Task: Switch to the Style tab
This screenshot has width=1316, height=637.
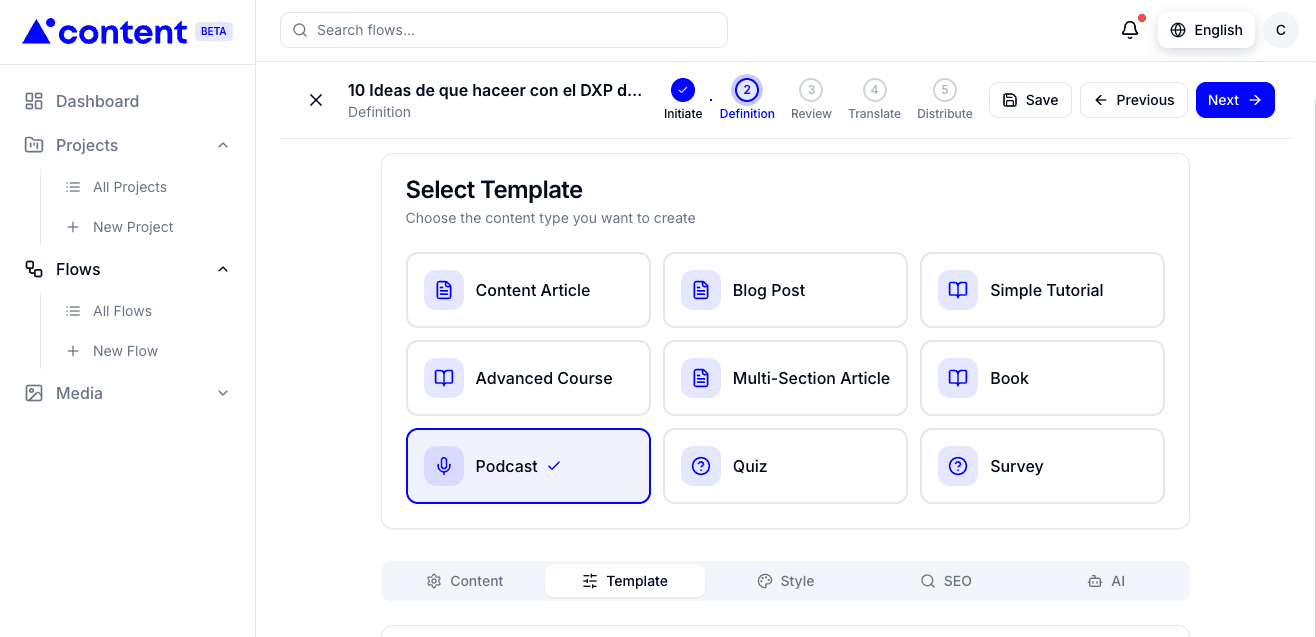Action: click(786, 580)
